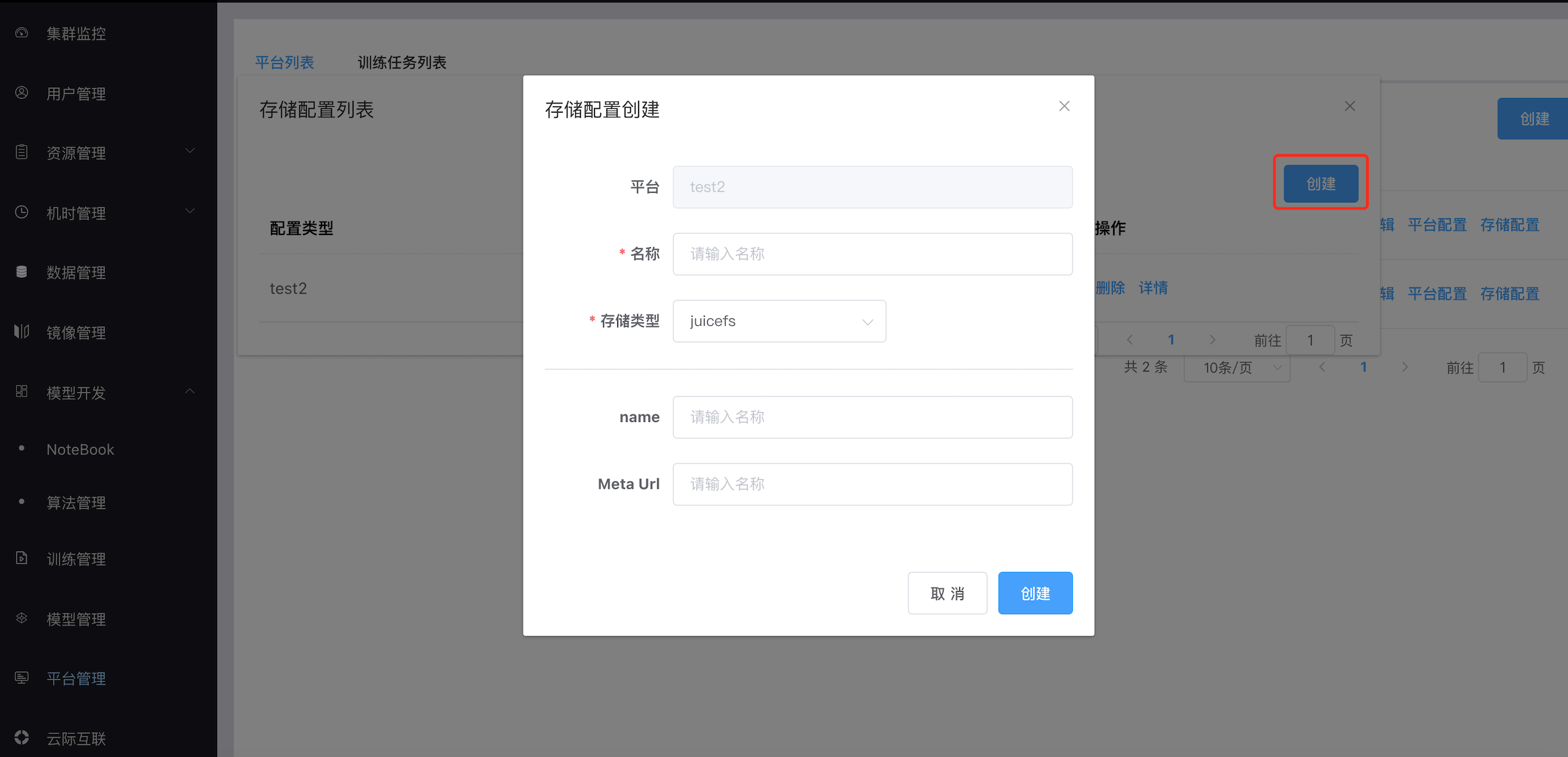
Task: Click the 创建 button on platform list page
Action: click(x=1533, y=118)
